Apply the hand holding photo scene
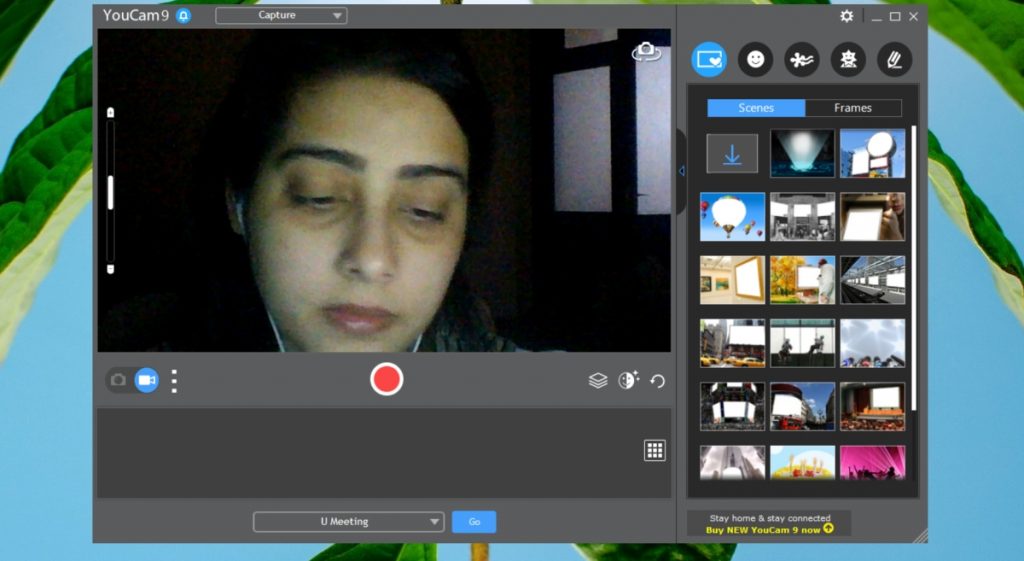Screen dimensions: 1024x561 point(872,216)
